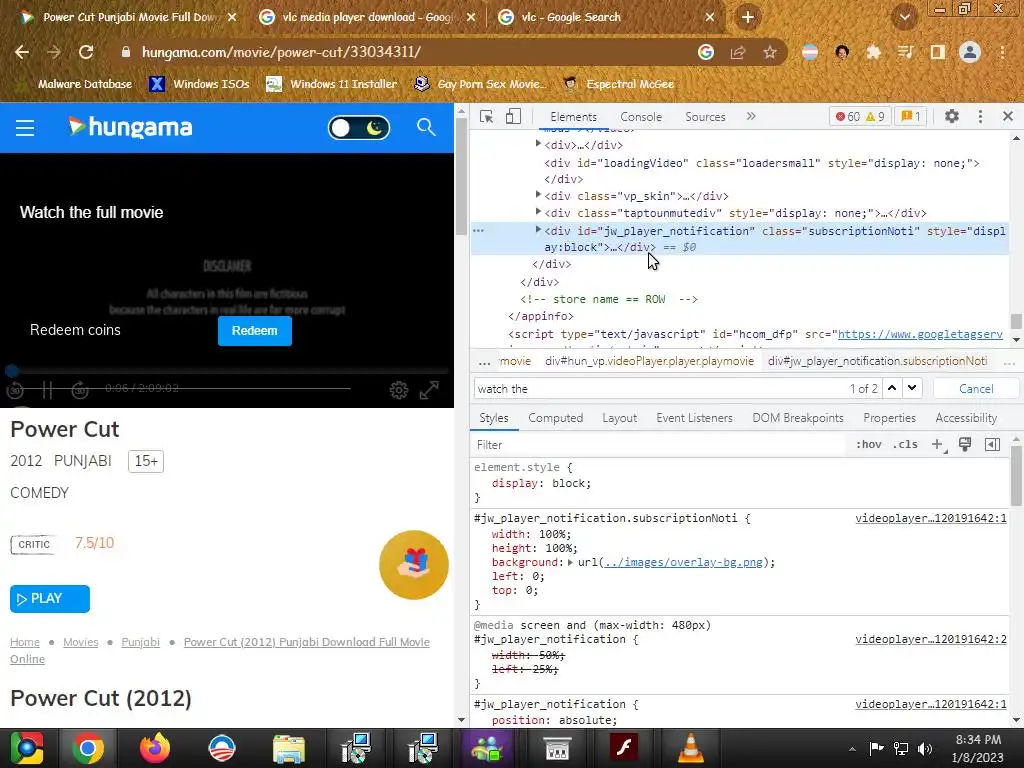This screenshot has height=768, width=1024.
Task: Switch to the Console tab
Action: [641, 117]
